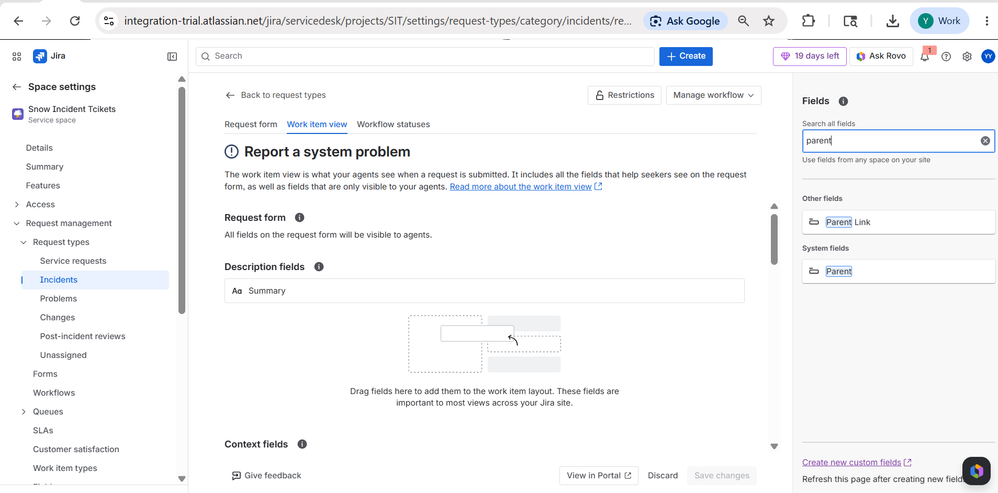Click back arrow beside Space settings
The image size is (998, 493).
[x=17, y=87]
